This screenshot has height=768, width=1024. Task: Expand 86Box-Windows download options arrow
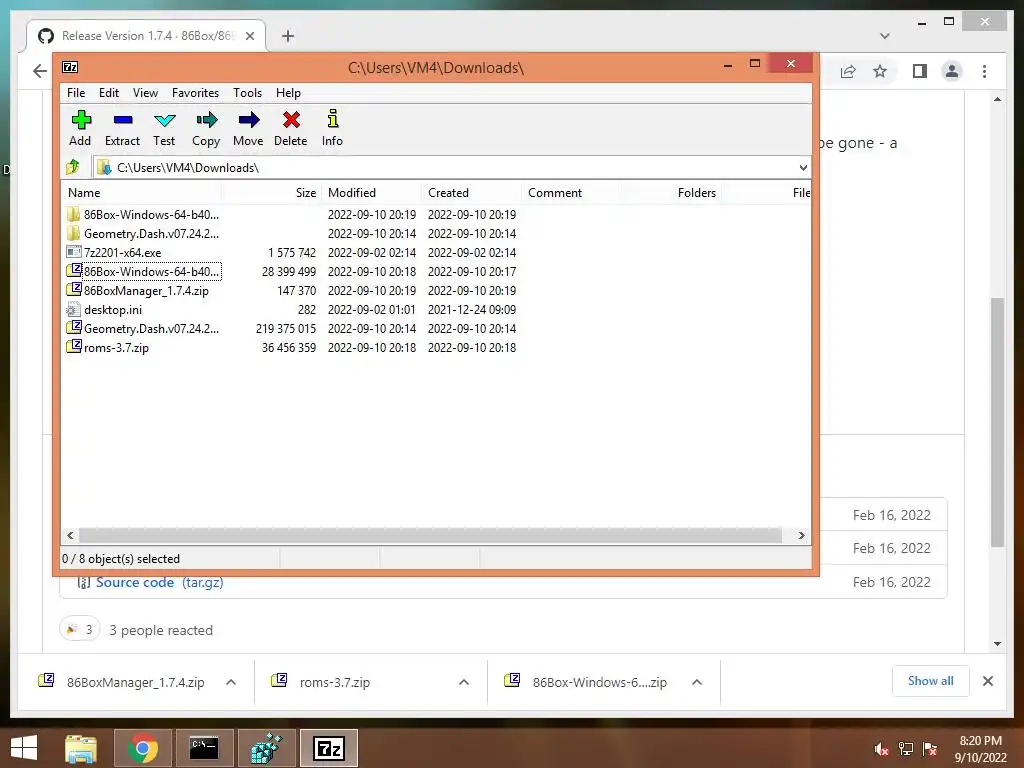pos(697,682)
